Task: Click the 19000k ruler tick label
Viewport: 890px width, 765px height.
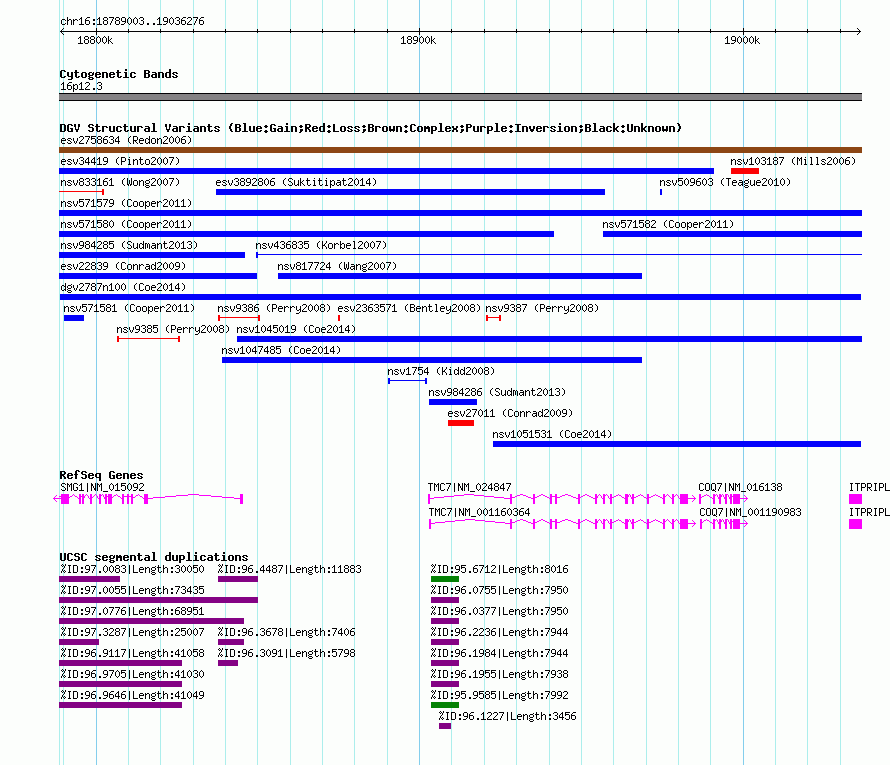Action: coord(741,40)
